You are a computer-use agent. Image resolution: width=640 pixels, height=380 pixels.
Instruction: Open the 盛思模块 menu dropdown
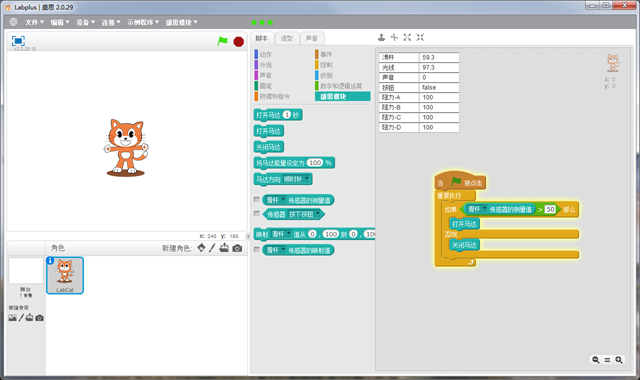pos(182,22)
